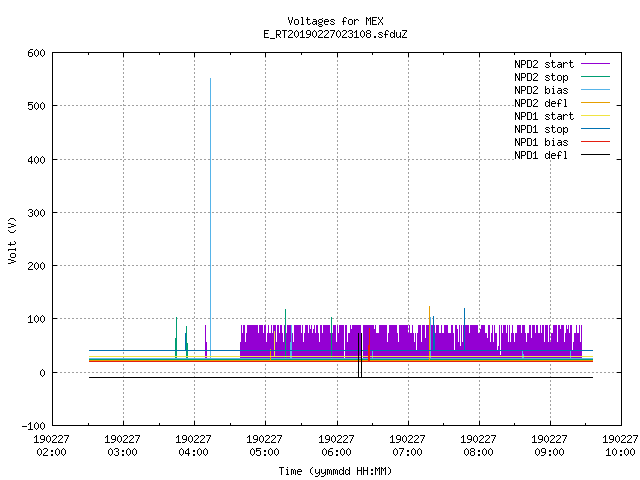The width and height of the screenshot is (640, 480).
Task: Click the x-axis tick label 10:00
Action: point(620,452)
